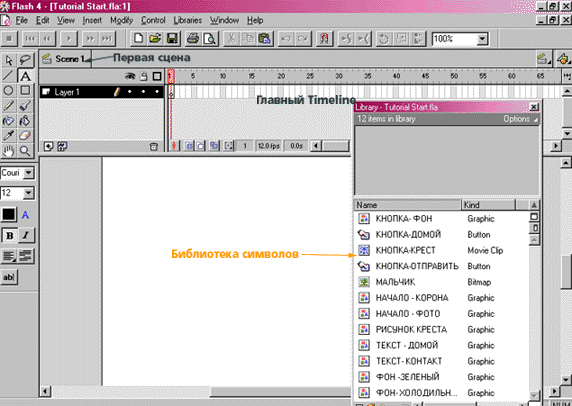Sort library by Name column header

[x=407, y=205]
